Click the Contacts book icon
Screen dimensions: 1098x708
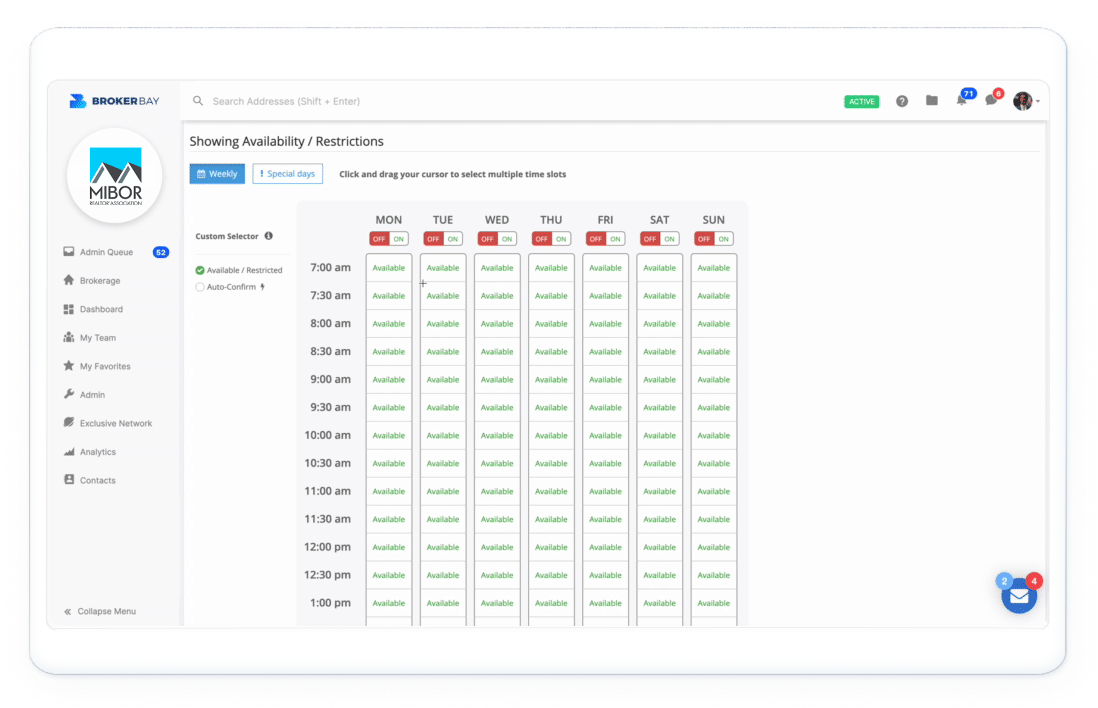click(69, 480)
